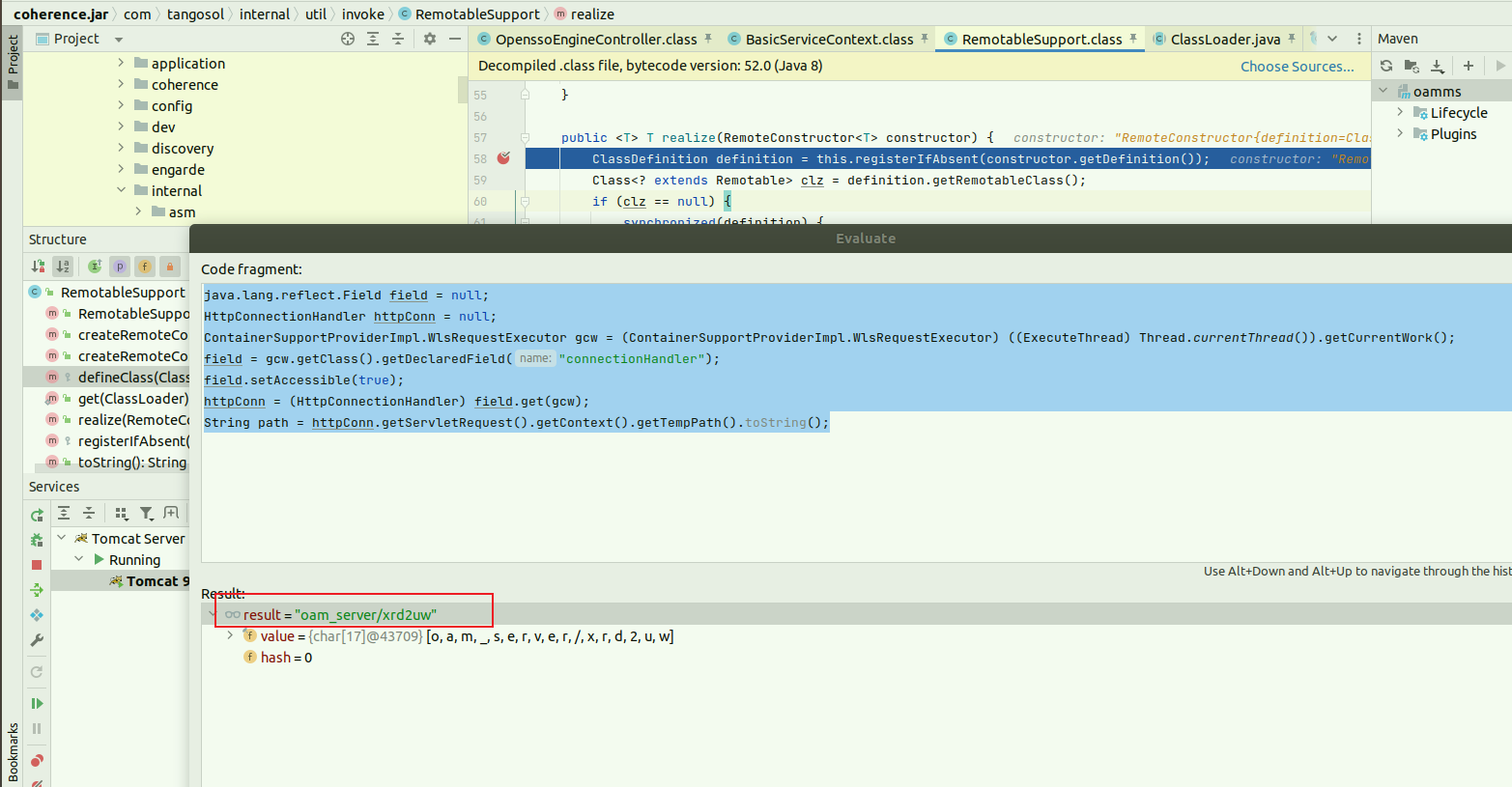
Task: Switch to the BasicServiceContext.class tab
Action: point(829,40)
